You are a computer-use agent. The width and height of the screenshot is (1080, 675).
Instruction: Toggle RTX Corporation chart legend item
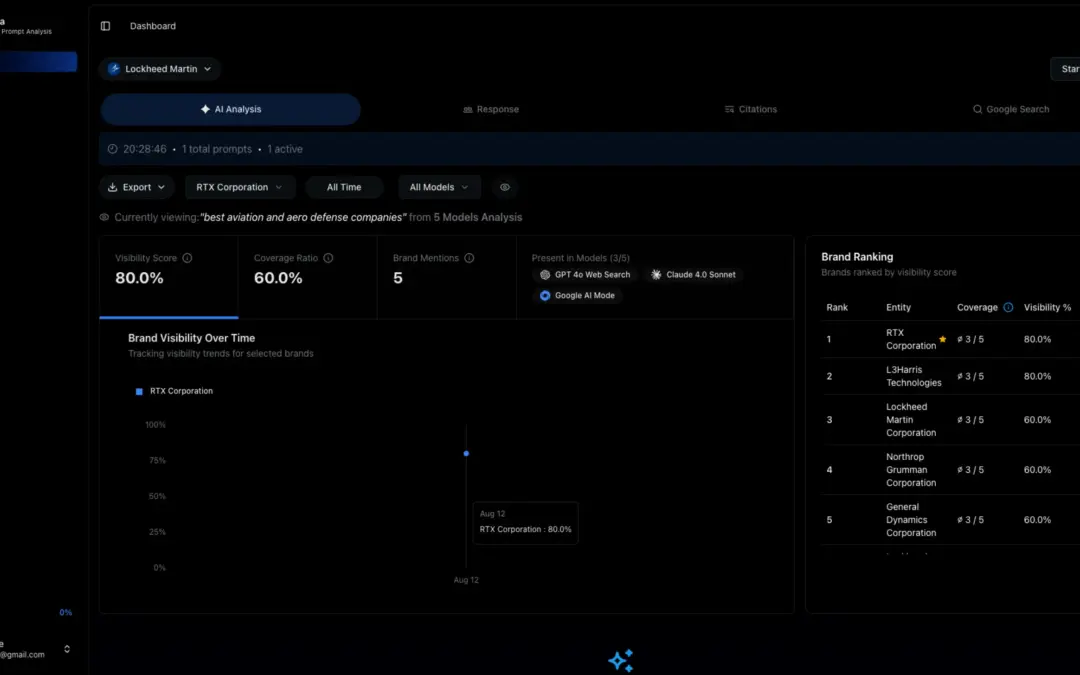(x=174, y=391)
